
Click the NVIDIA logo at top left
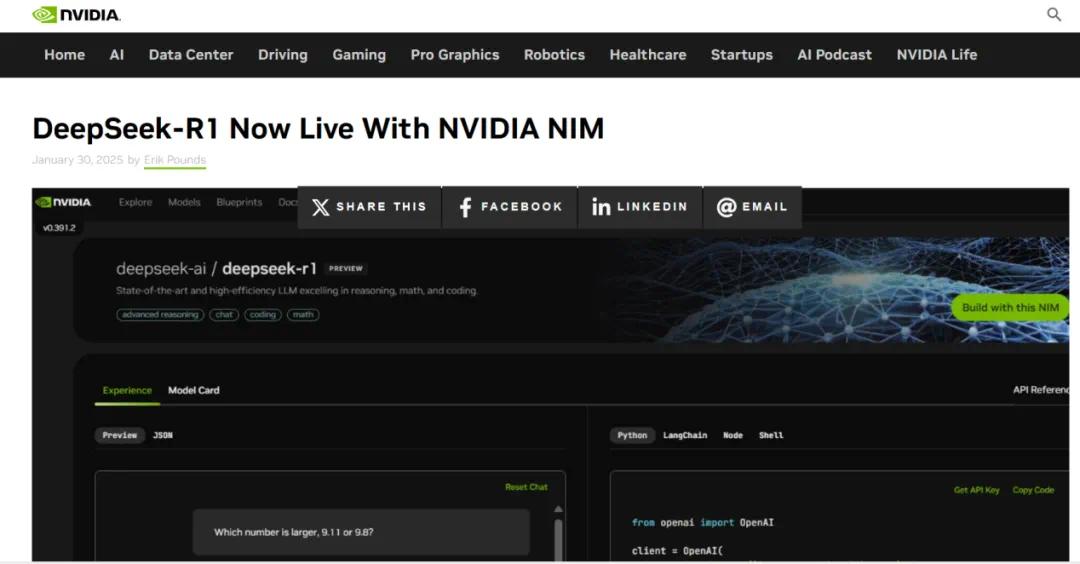click(x=76, y=15)
